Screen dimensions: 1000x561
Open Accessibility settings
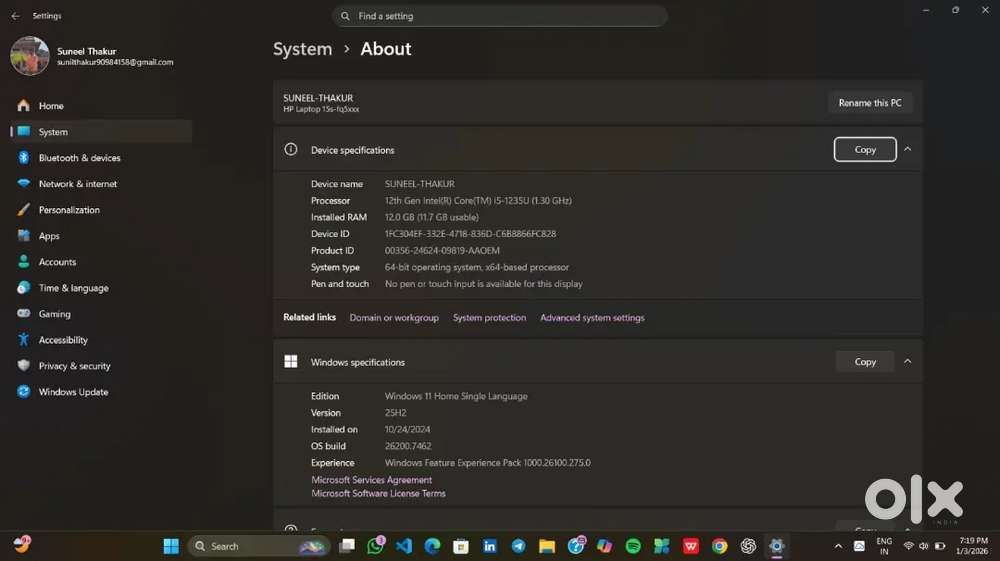pyautogui.click(x=63, y=340)
